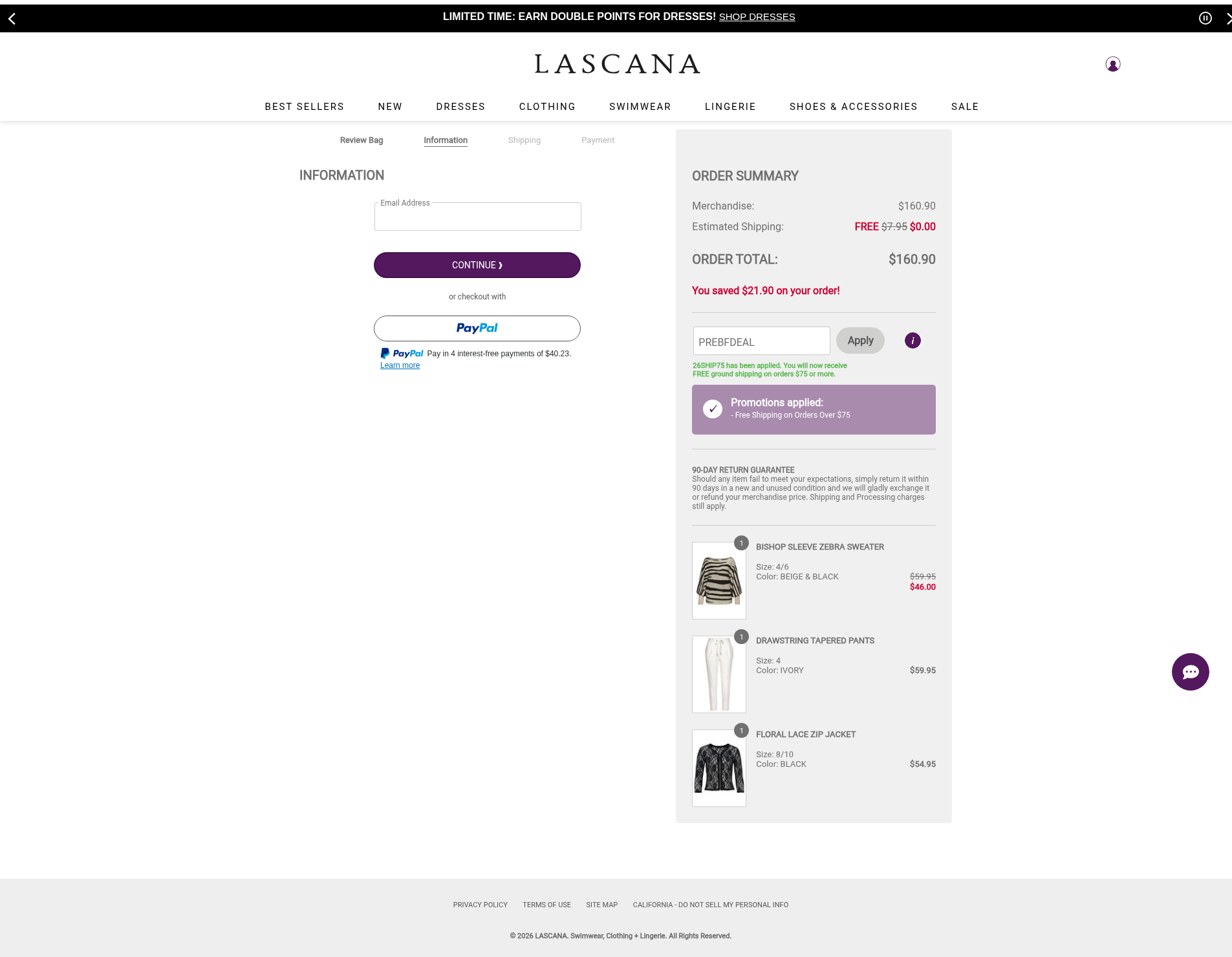Apply the promo code
Viewport: 1232px width, 957px height.
click(x=859, y=341)
